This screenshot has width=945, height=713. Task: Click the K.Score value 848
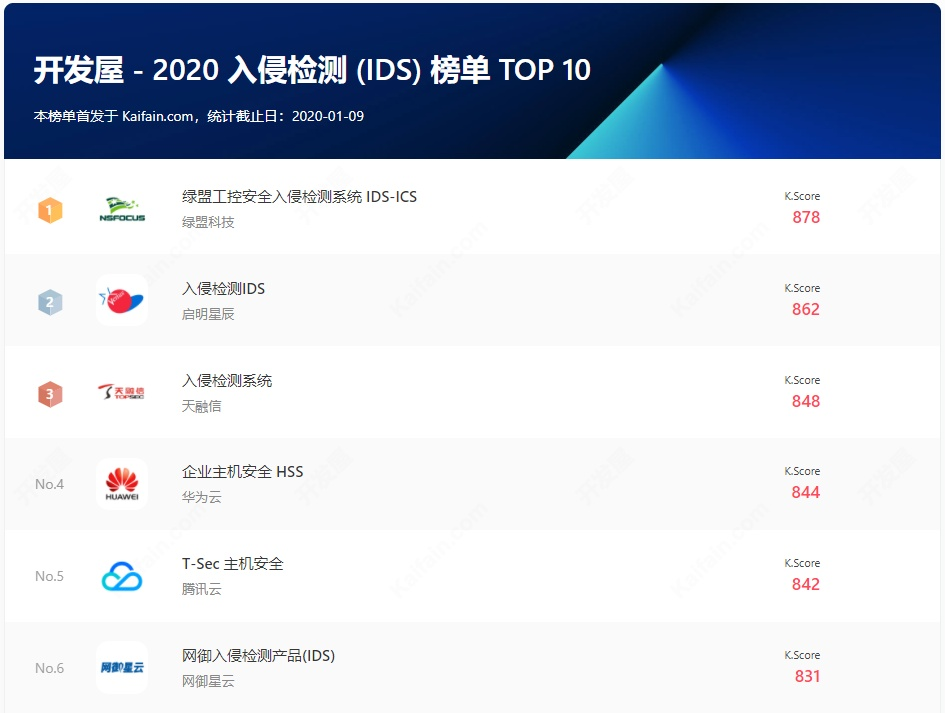click(x=806, y=401)
